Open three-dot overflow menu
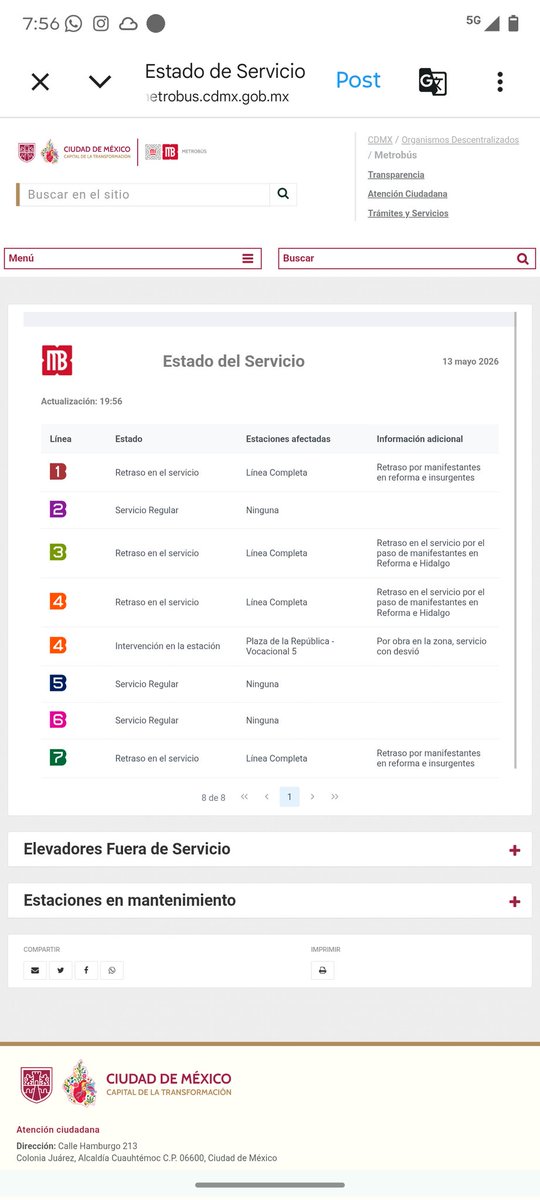Viewport: 540px width, 1200px height. tap(500, 82)
